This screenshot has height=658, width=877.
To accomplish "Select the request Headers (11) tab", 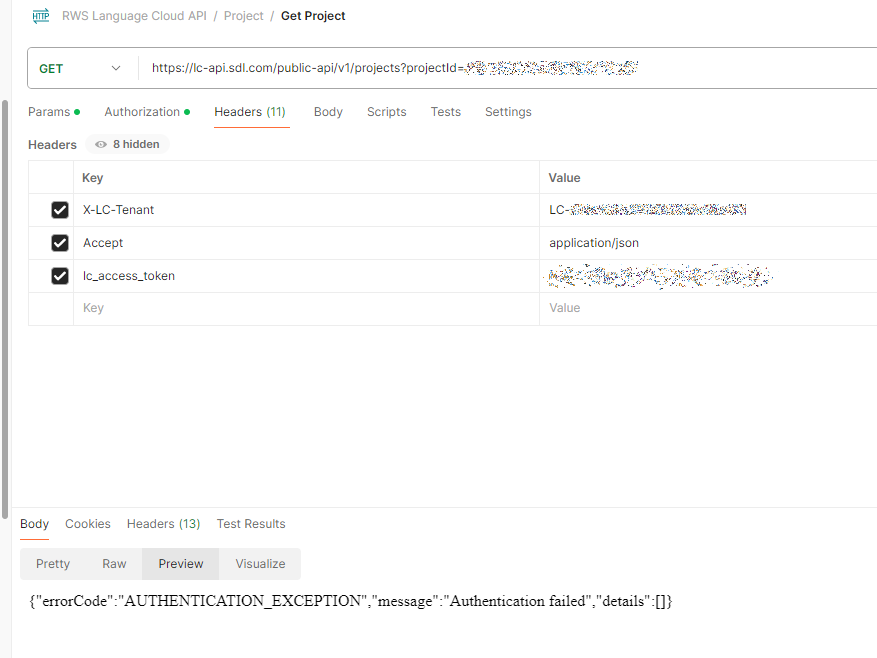I will pos(250,112).
